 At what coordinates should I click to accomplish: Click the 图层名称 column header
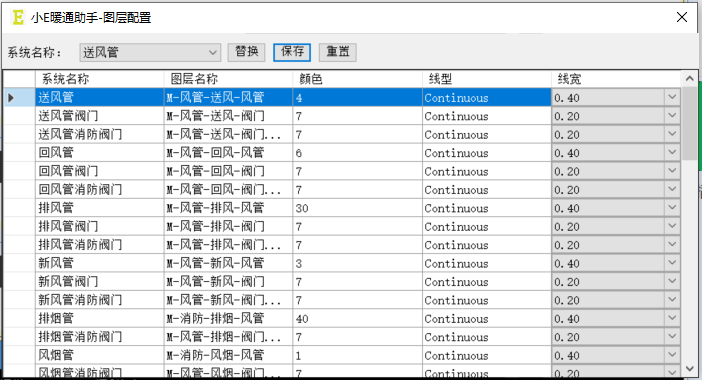(228, 79)
